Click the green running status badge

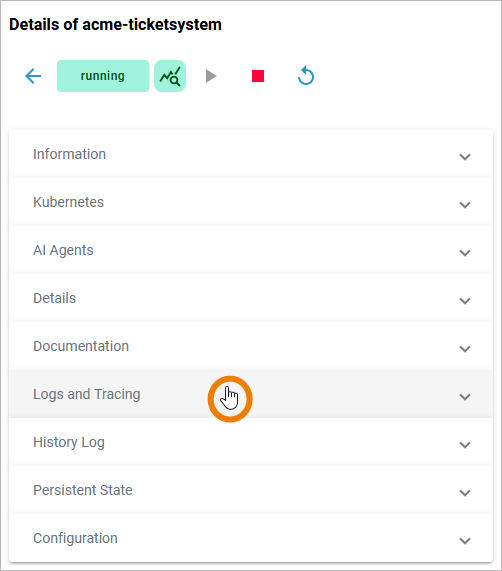[103, 76]
